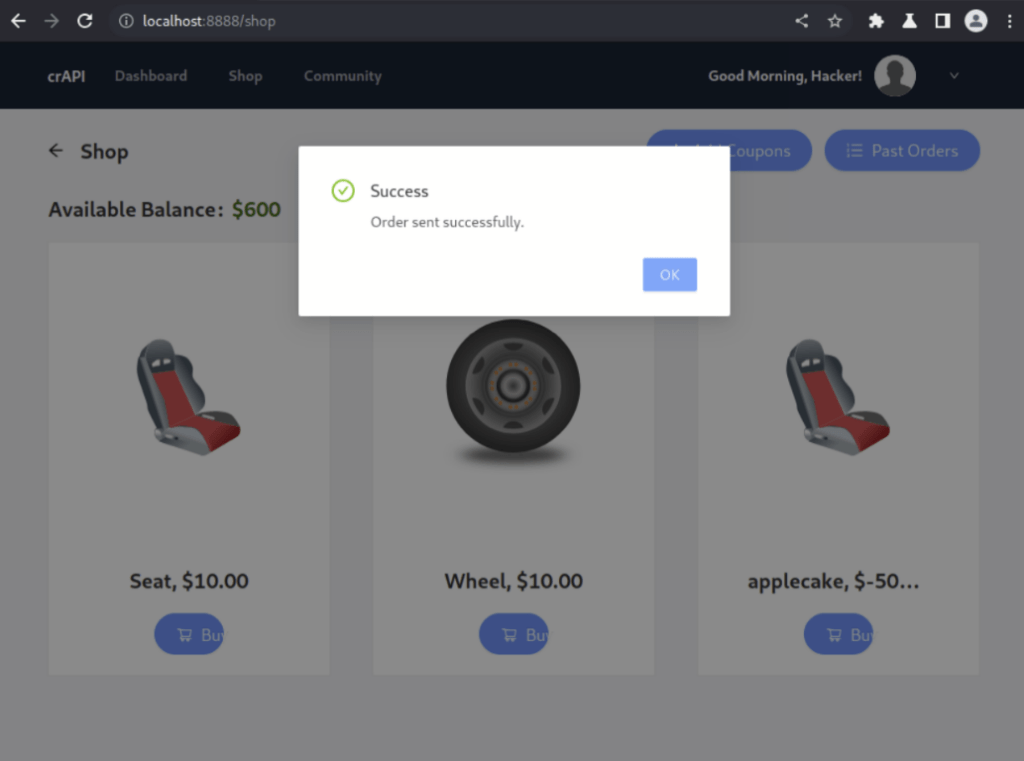Click the browser address bar
The width and height of the screenshot is (1024, 761).
pos(300,20)
